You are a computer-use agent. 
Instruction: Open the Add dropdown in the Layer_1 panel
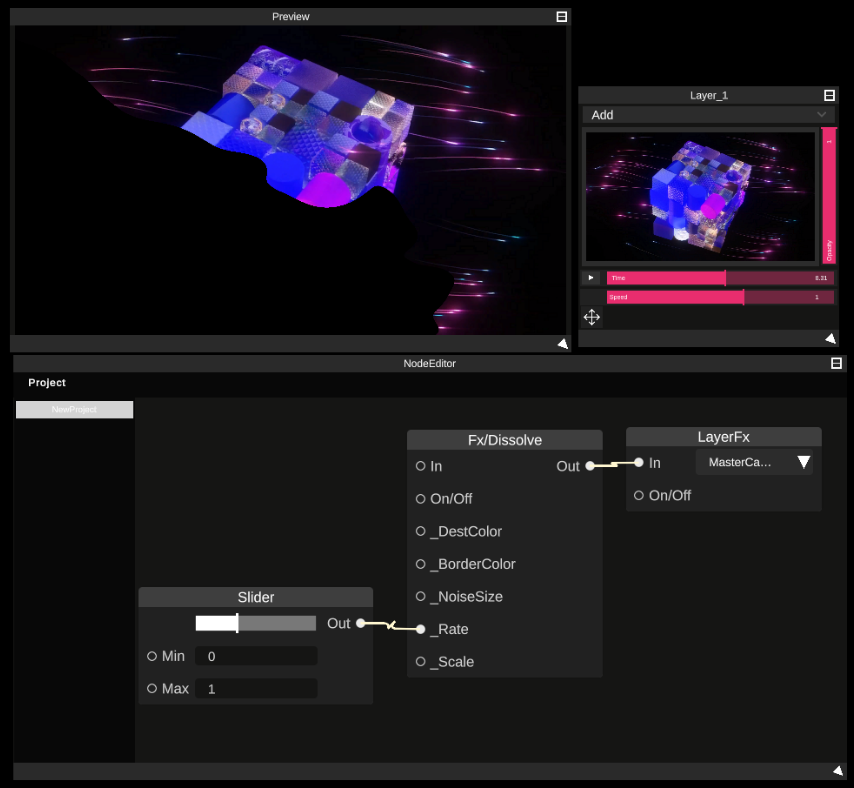[x=708, y=115]
